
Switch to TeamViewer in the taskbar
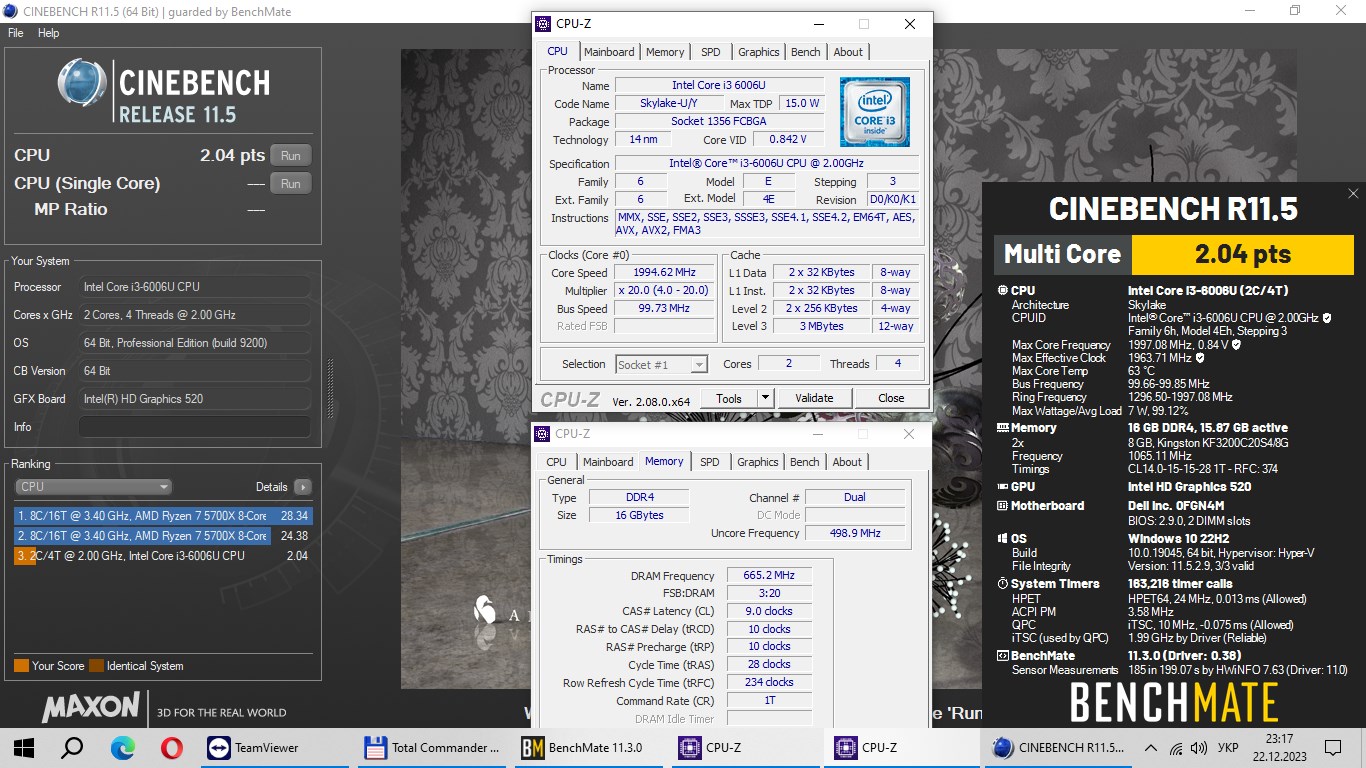[x=274, y=747]
